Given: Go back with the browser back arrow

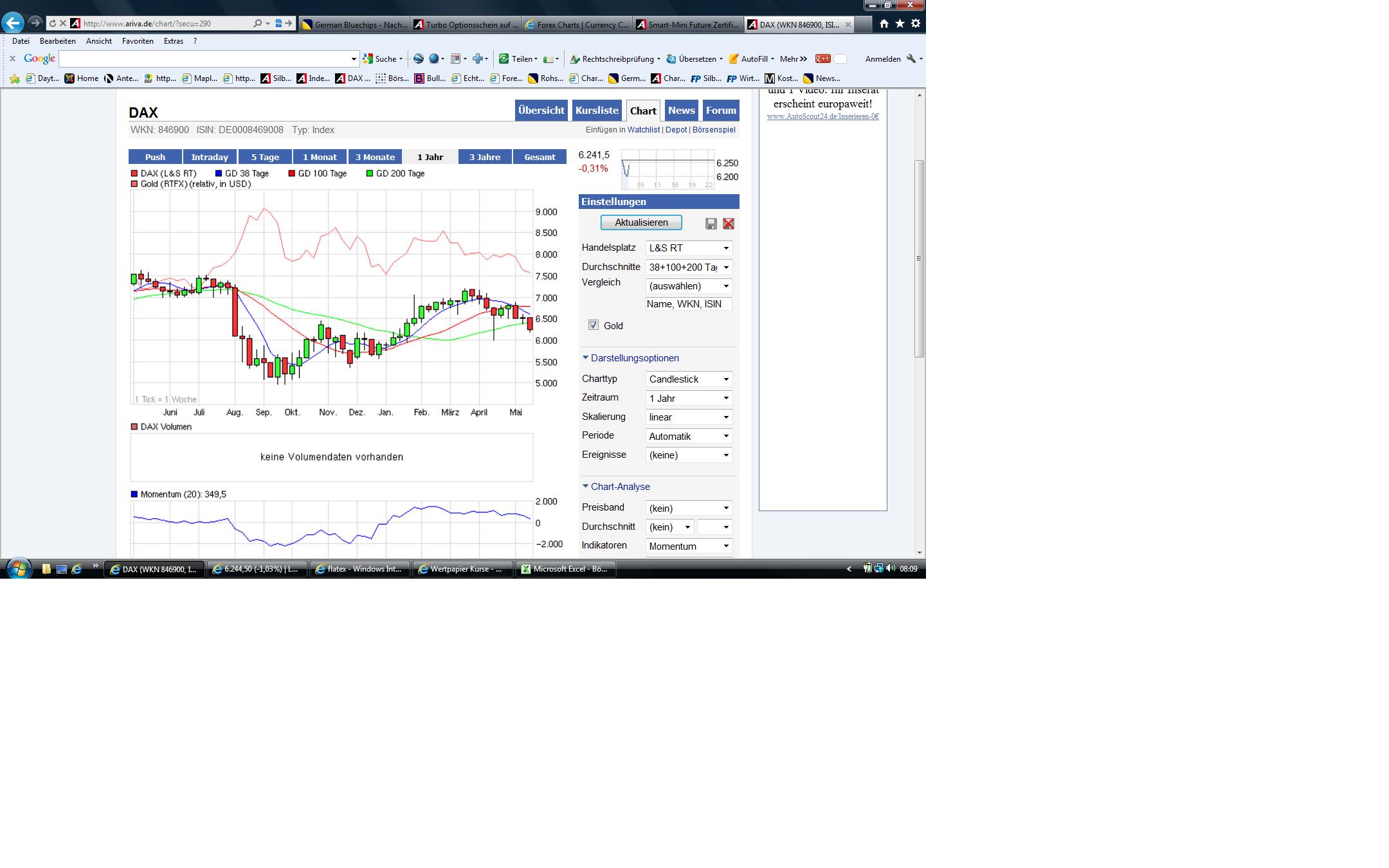Looking at the screenshot, I should (x=13, y=23).
